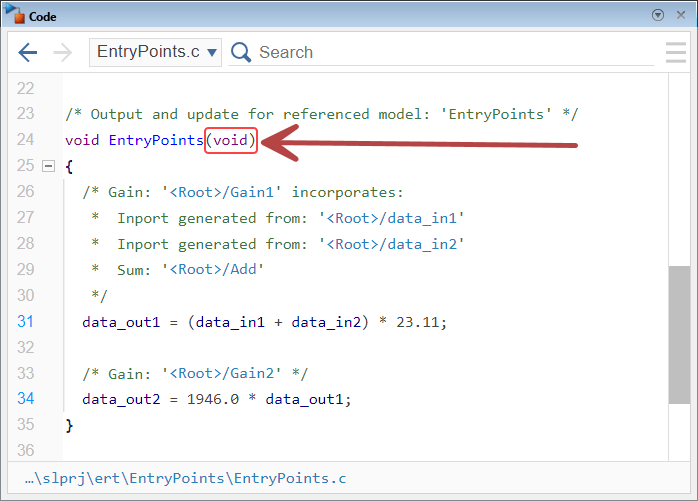Open the hamburger options menu
The image size is (698, 501).
pos(676,53)
